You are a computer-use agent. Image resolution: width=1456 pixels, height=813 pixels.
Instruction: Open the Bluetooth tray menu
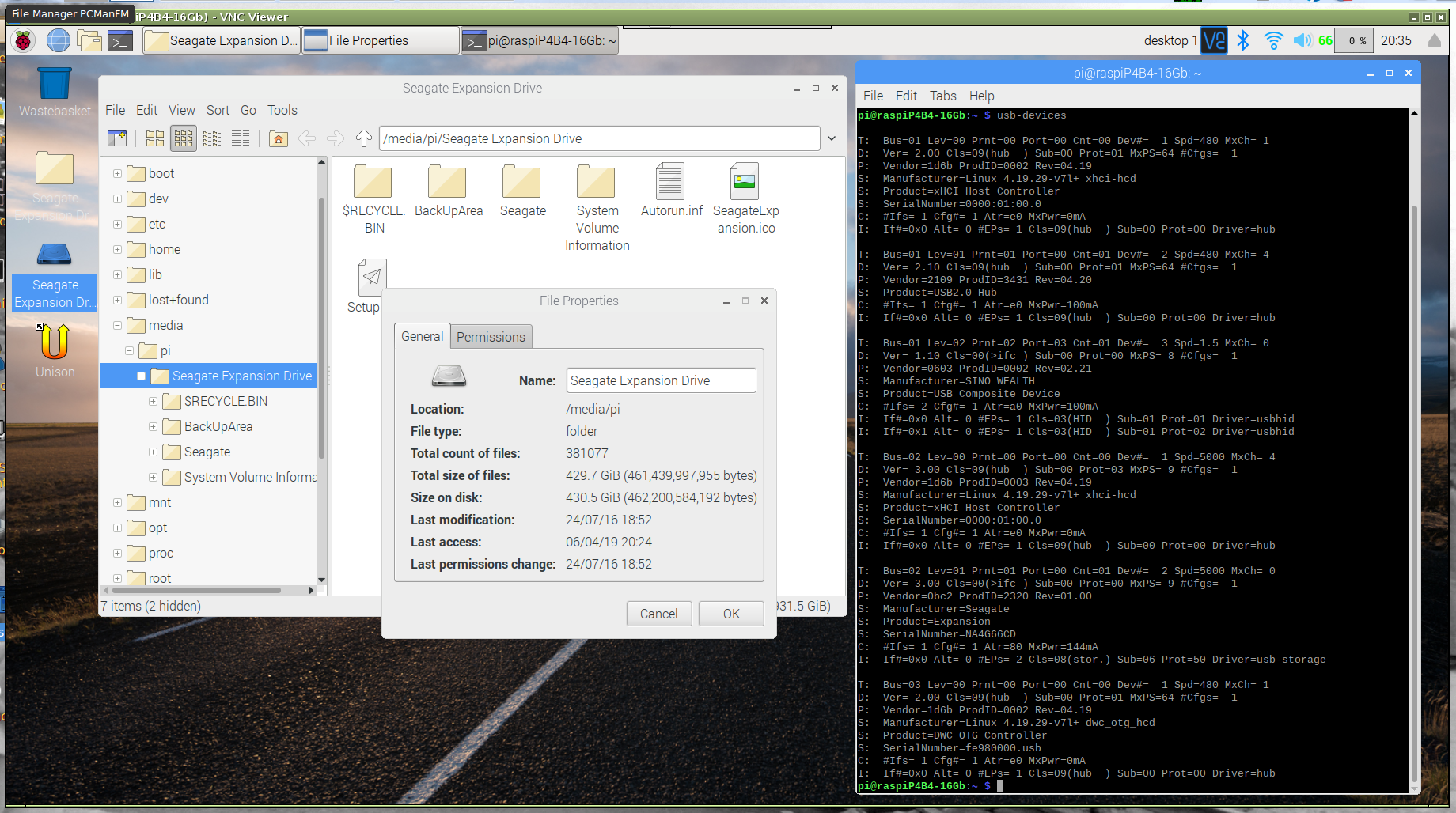point(1243,40)
